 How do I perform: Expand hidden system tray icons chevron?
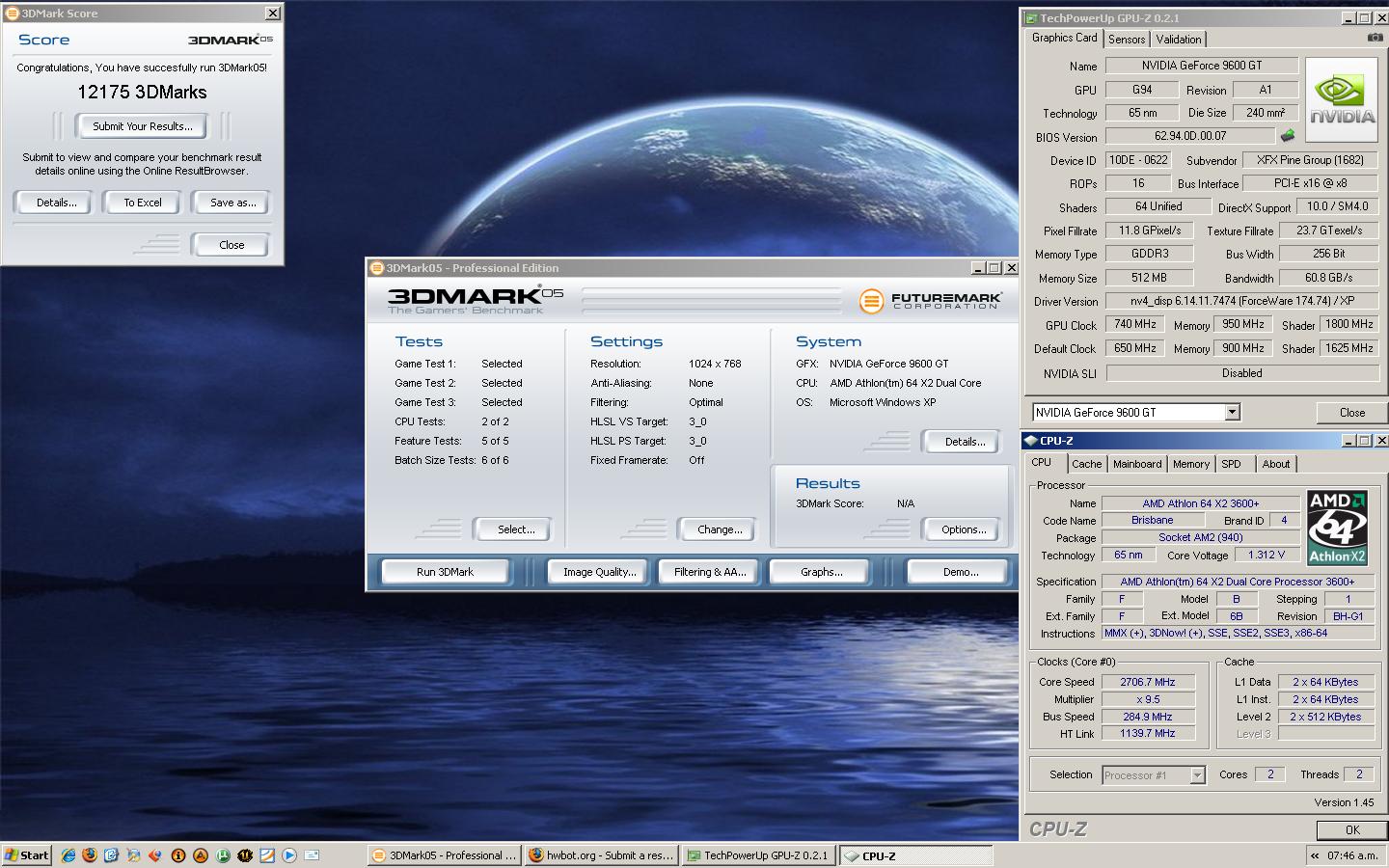1315,855
